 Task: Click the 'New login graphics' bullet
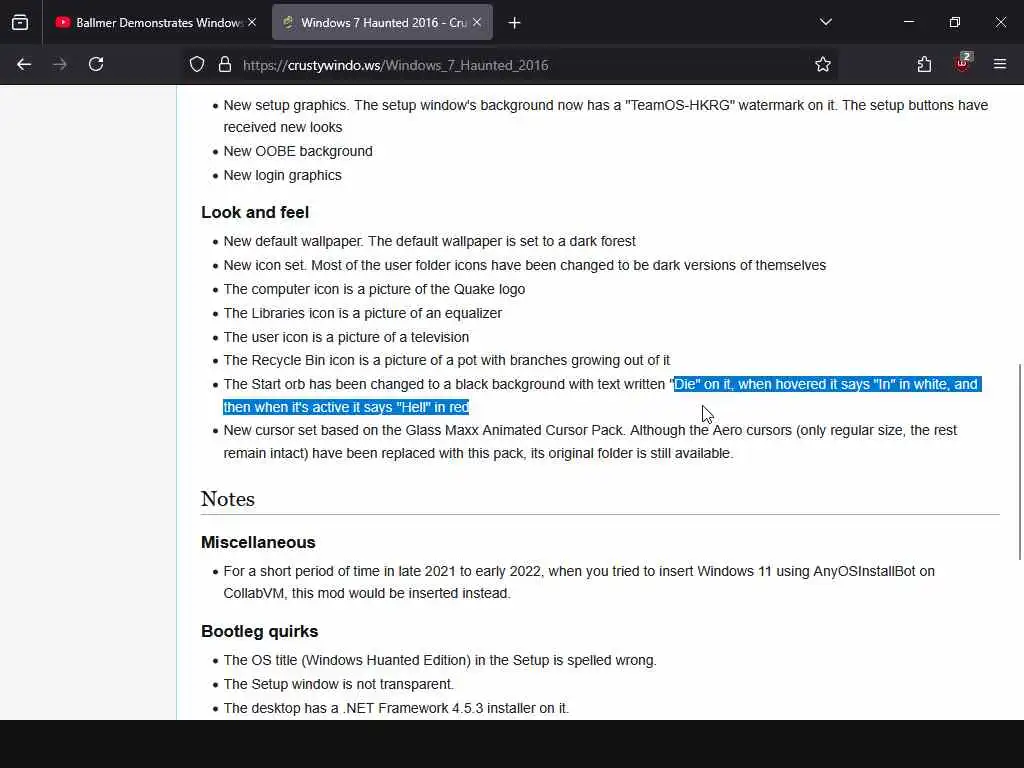(282, 175)
